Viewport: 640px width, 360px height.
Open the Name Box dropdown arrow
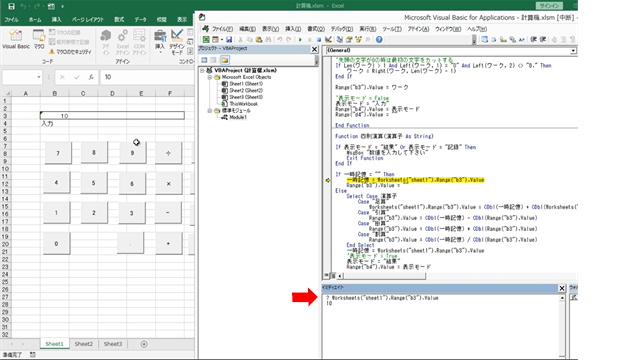point(39,77)
